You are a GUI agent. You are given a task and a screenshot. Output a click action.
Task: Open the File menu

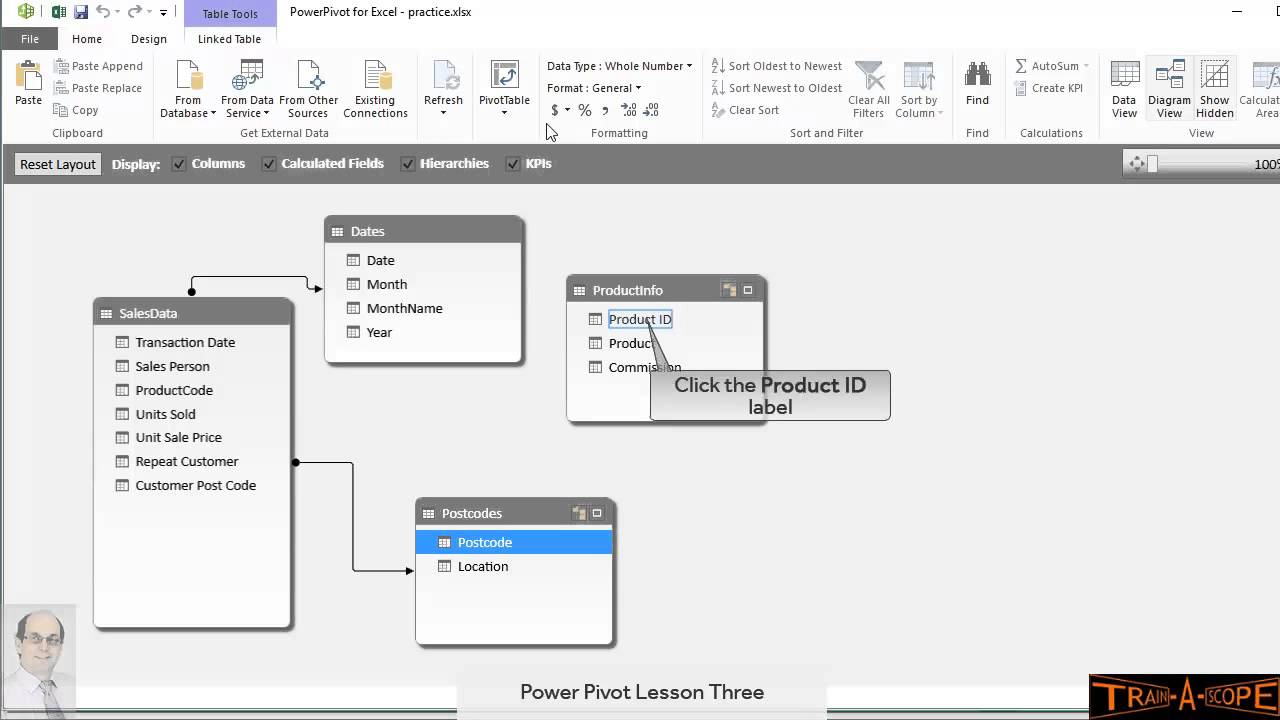pyautogui.click(x=30, y=39)
